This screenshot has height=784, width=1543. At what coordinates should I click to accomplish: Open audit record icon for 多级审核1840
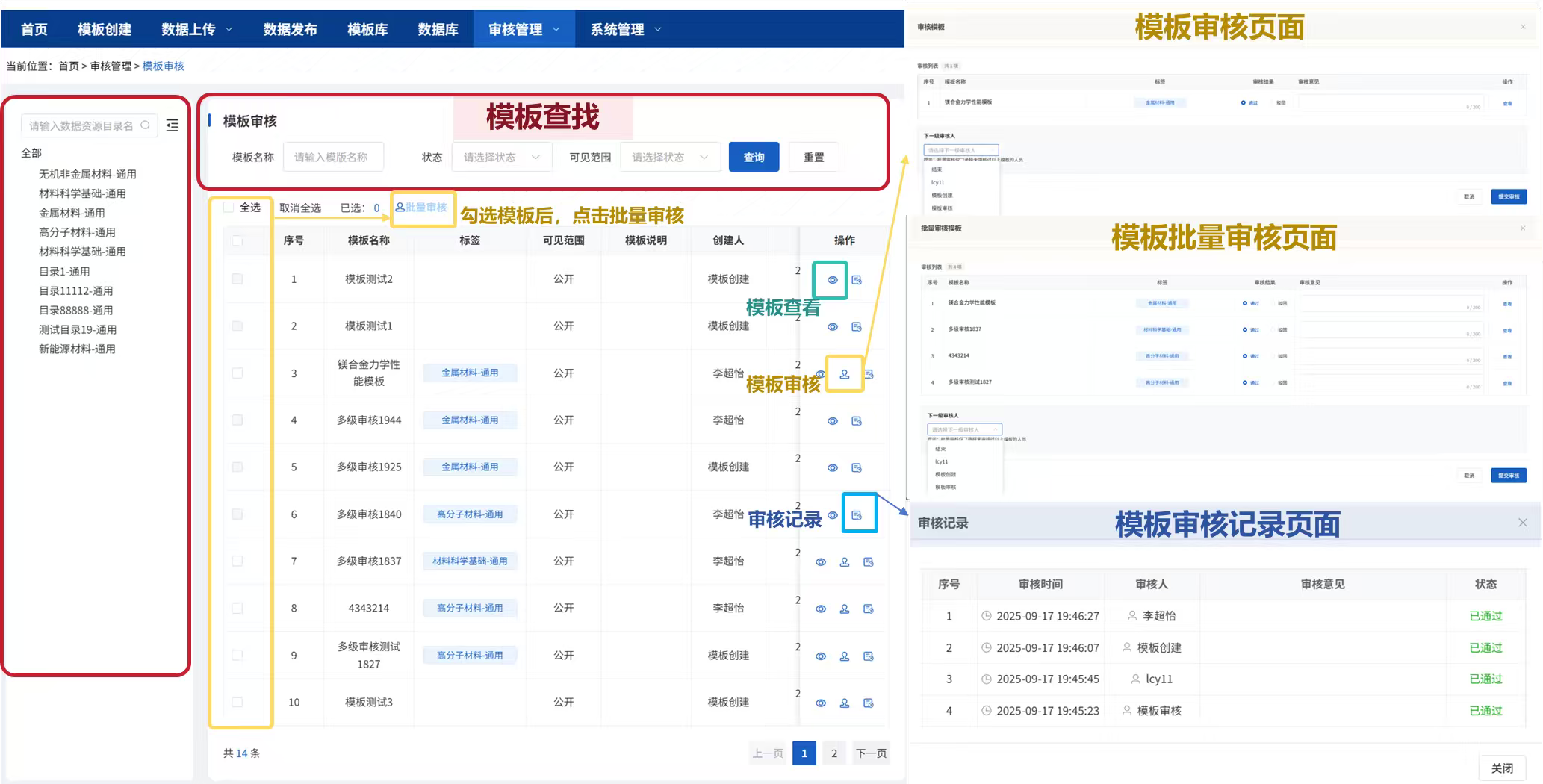point(857,515)
